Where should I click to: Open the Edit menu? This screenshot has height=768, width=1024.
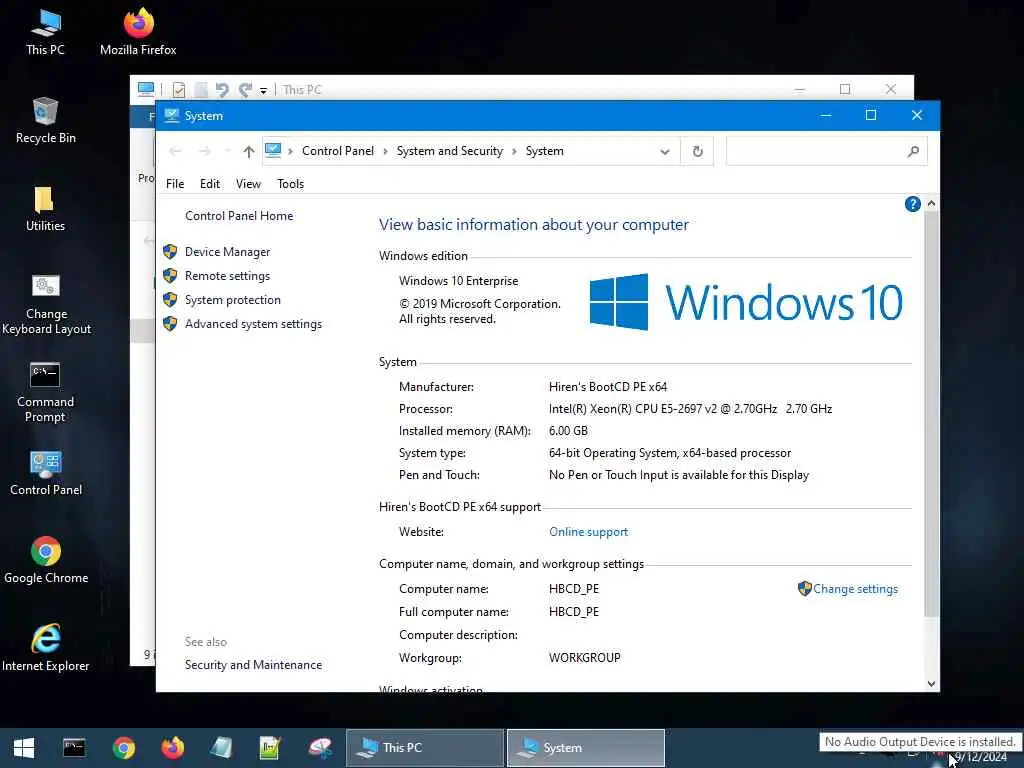tap(210, 184)
